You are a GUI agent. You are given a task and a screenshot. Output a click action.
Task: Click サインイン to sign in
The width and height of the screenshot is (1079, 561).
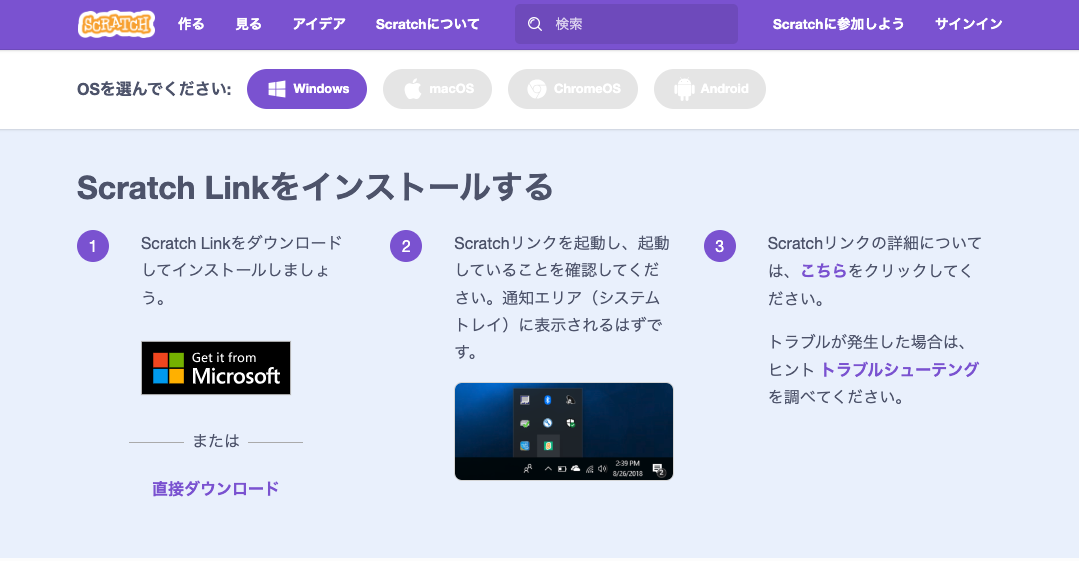click(968, 24)
